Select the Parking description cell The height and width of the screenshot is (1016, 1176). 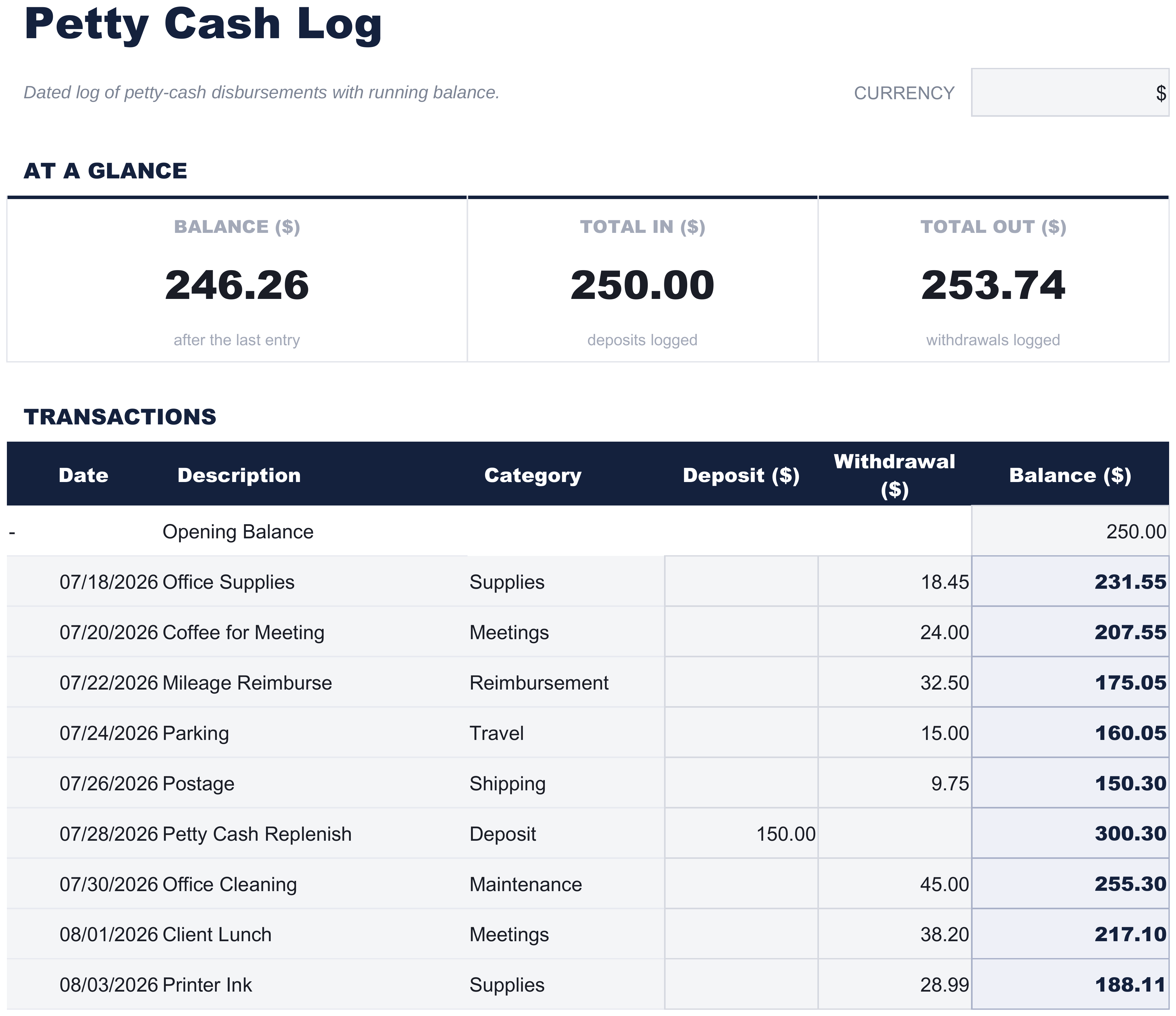click(314, 733)
